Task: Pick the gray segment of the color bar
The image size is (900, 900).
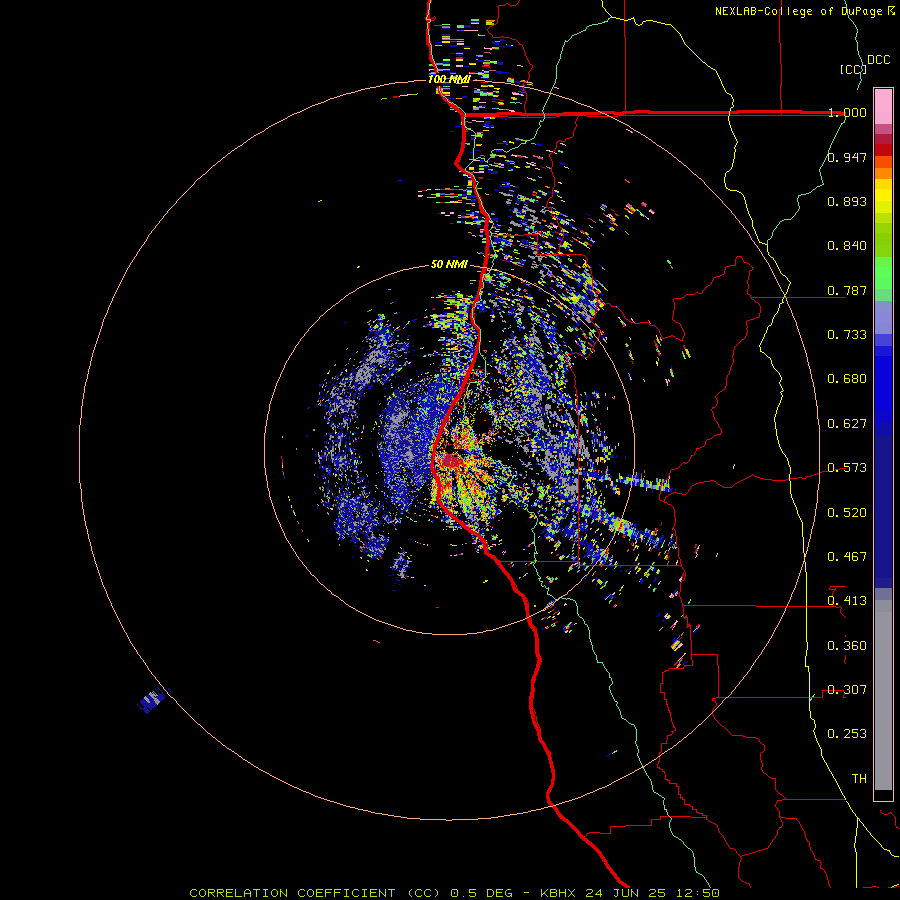Action: [x=883, y=695]
